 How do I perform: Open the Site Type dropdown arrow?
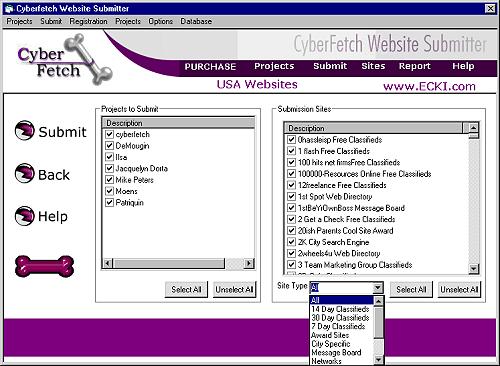coord(378,288)
